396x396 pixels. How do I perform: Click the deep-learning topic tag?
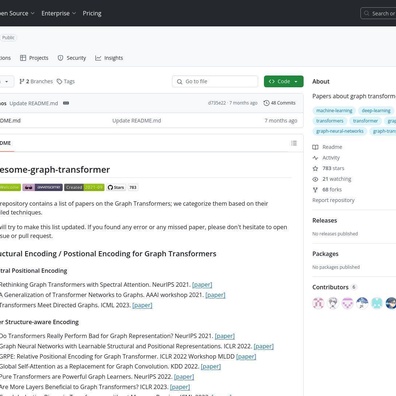tap(376, 111)
